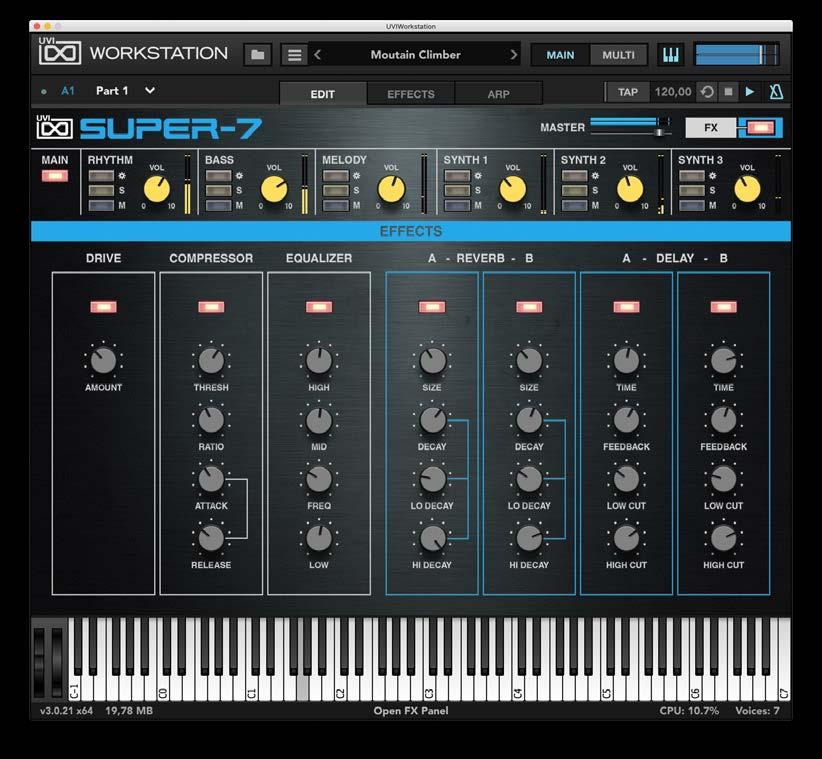Adjust the top-right main volume slider

736,55
